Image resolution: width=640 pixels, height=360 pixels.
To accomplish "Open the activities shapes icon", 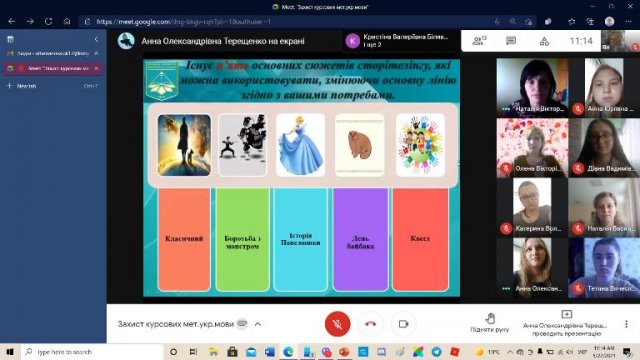I will tap(544, 41).
